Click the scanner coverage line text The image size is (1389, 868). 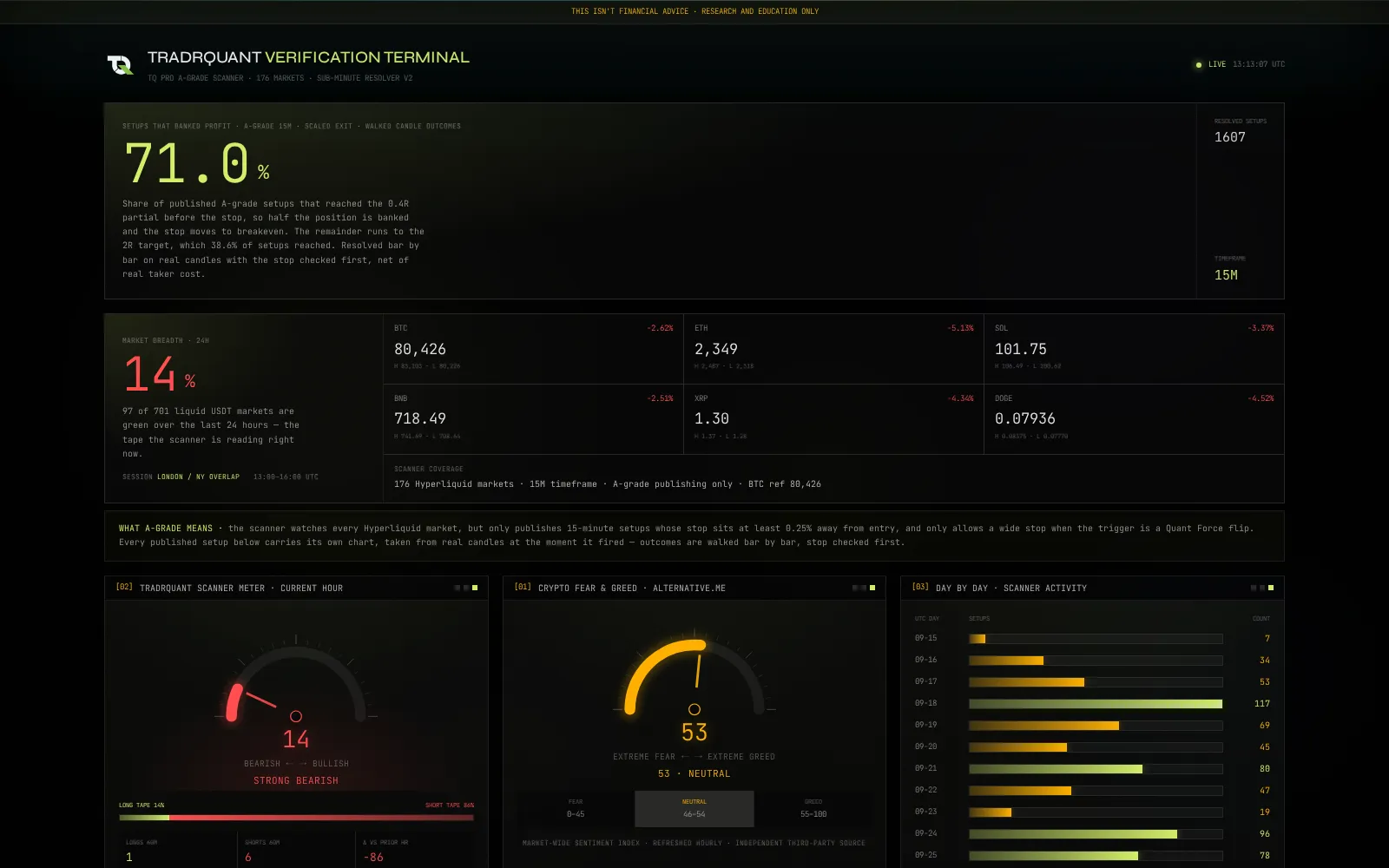(608, 484)
